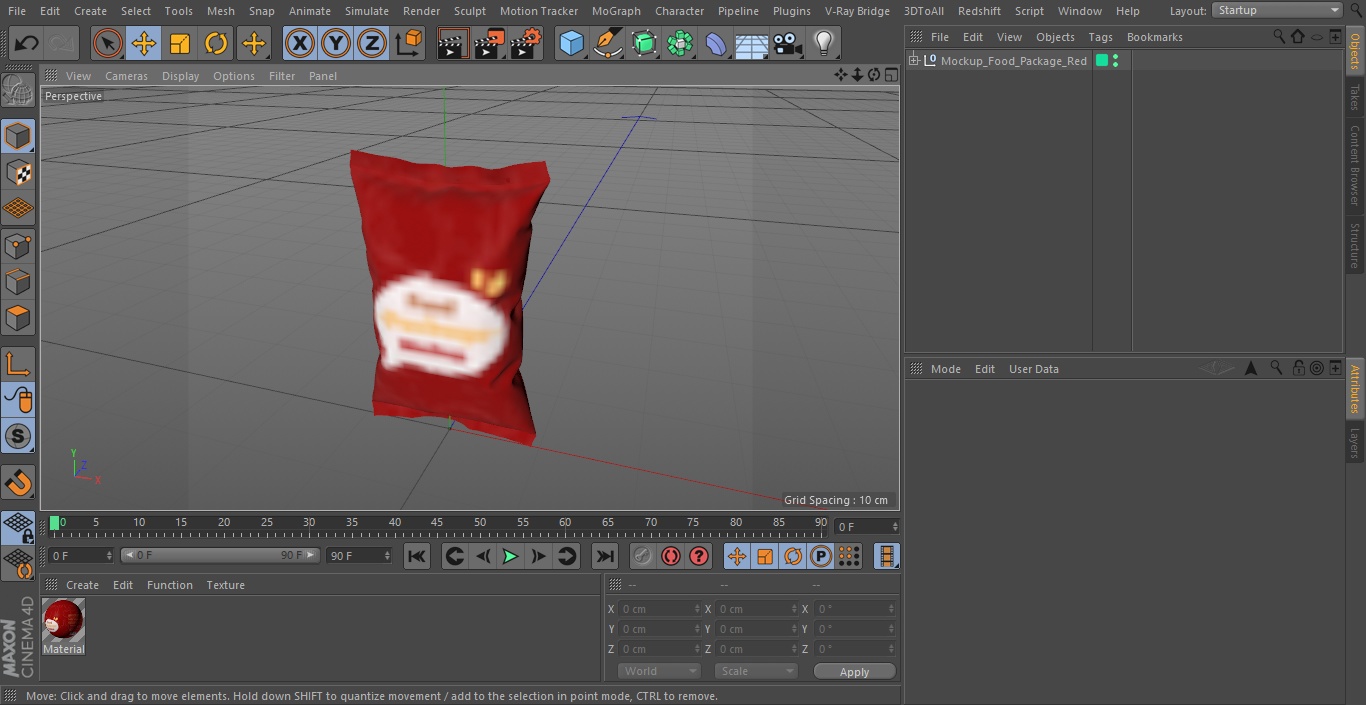Open the Deformer bend icon
Screen dimensions: 1366x705
[x=716, y=43]
